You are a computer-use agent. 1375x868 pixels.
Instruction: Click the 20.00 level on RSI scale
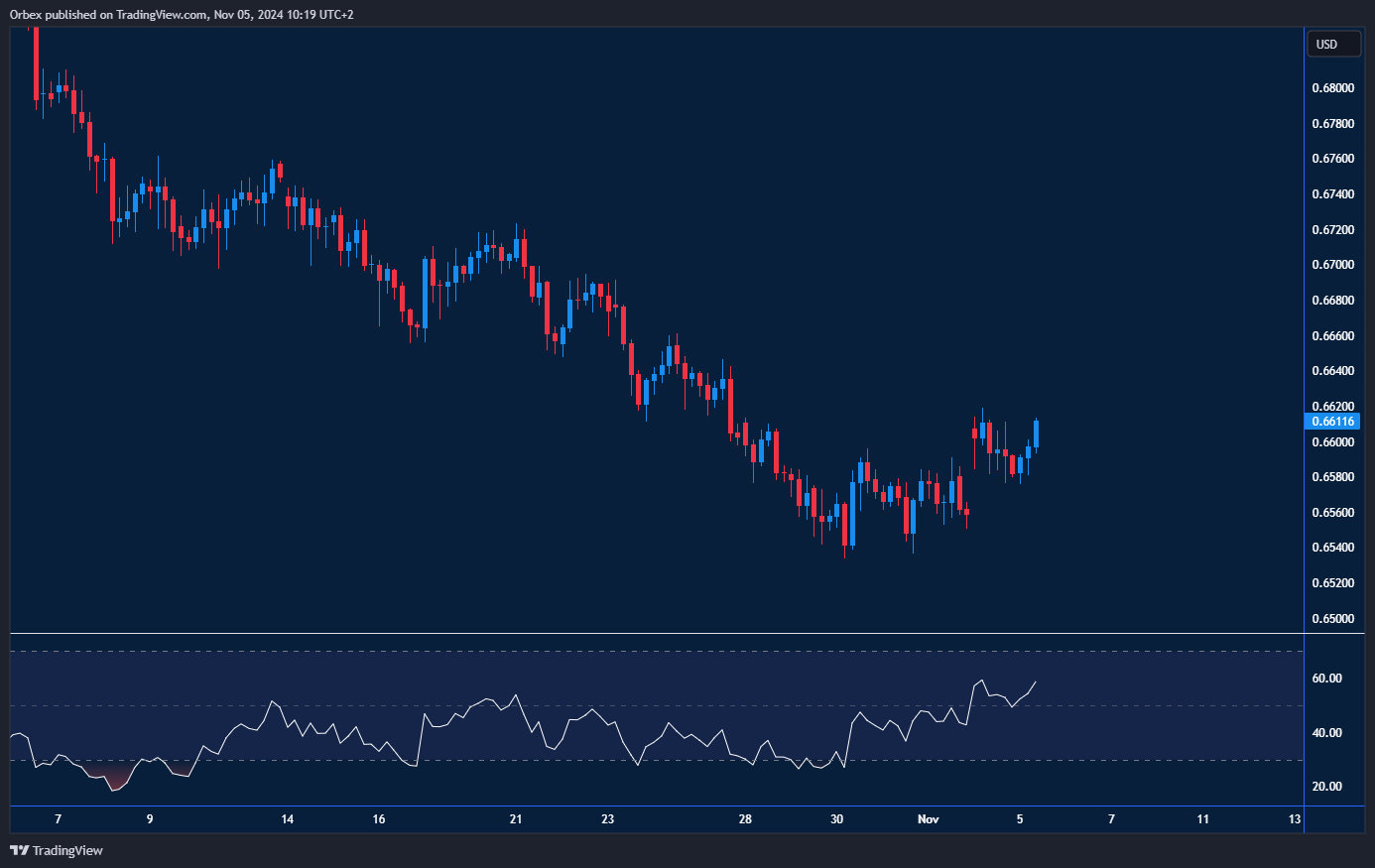(x=1326, y=787)
